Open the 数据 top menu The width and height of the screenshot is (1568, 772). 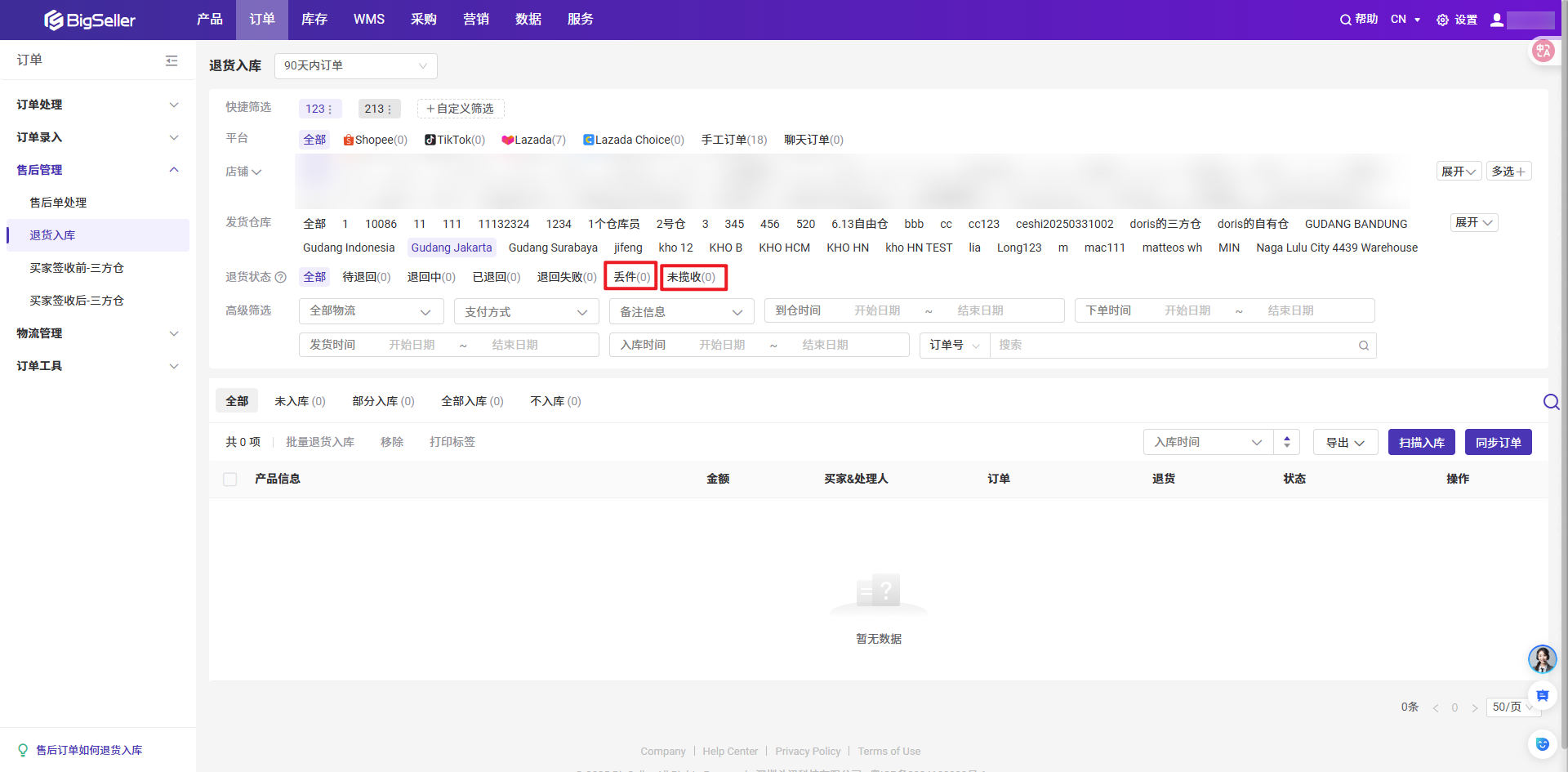[528, 20]
